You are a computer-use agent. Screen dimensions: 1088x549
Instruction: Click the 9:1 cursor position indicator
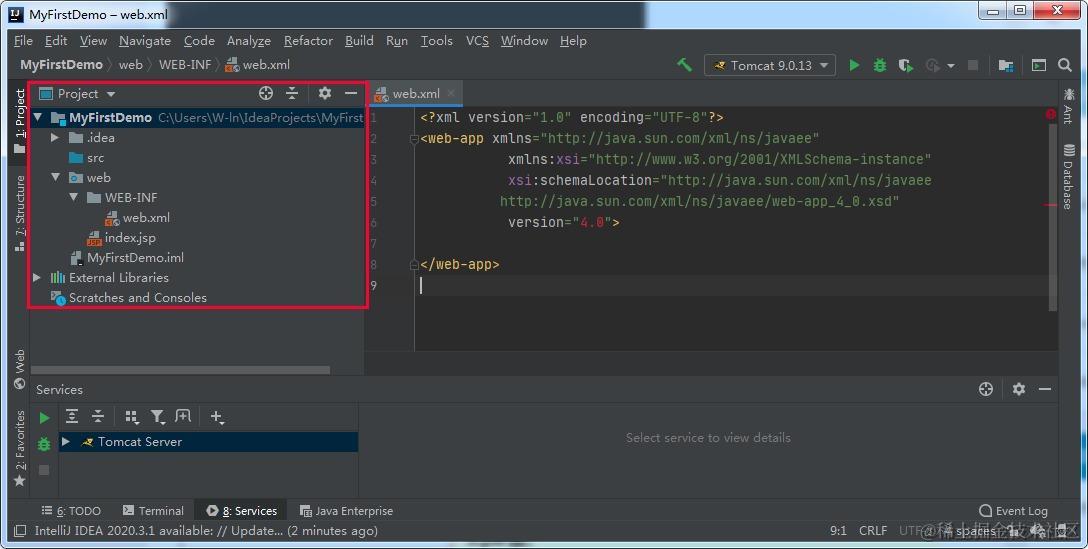coord(838,531)
